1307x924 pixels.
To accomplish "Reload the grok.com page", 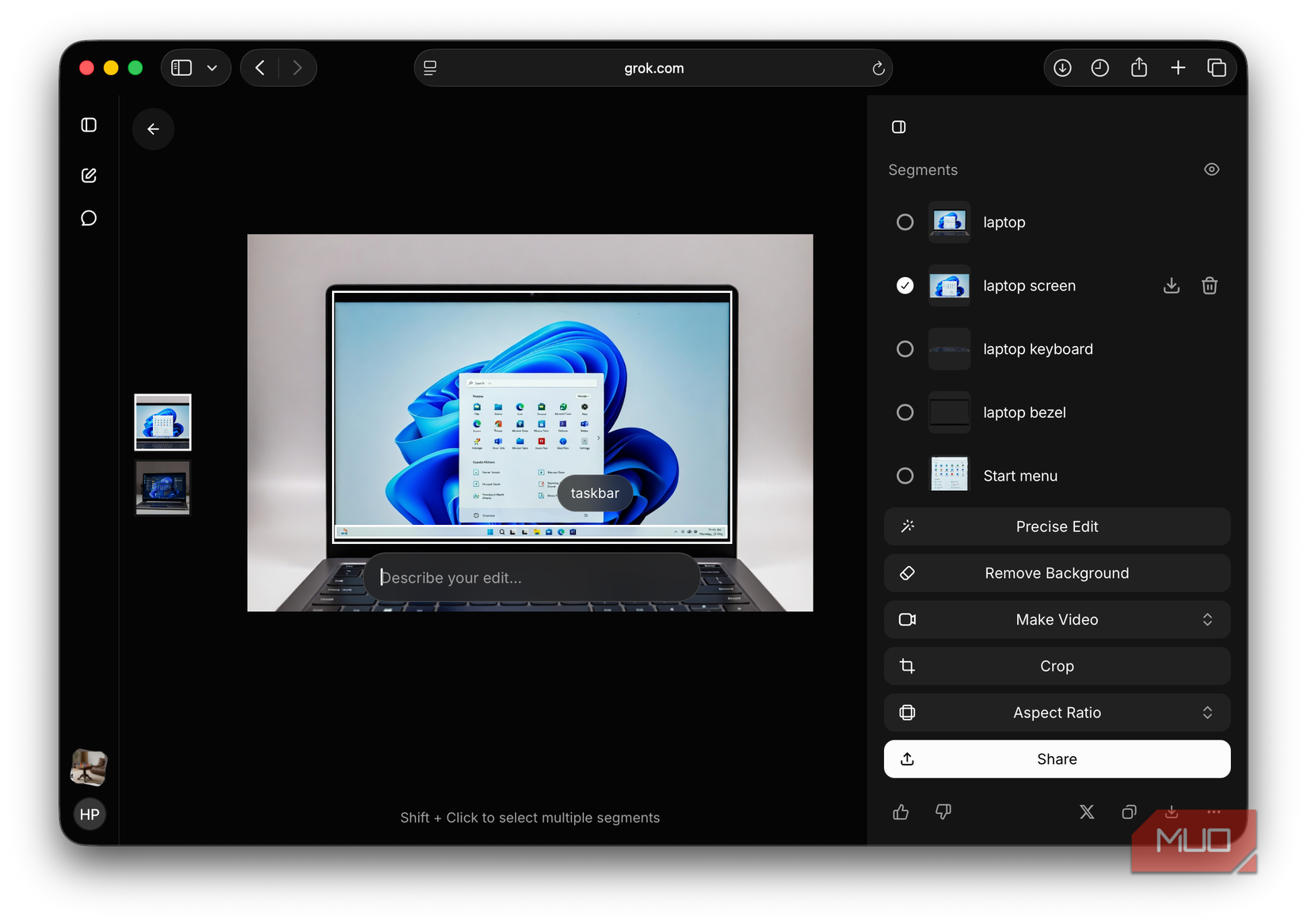I will tap(878, 68).
